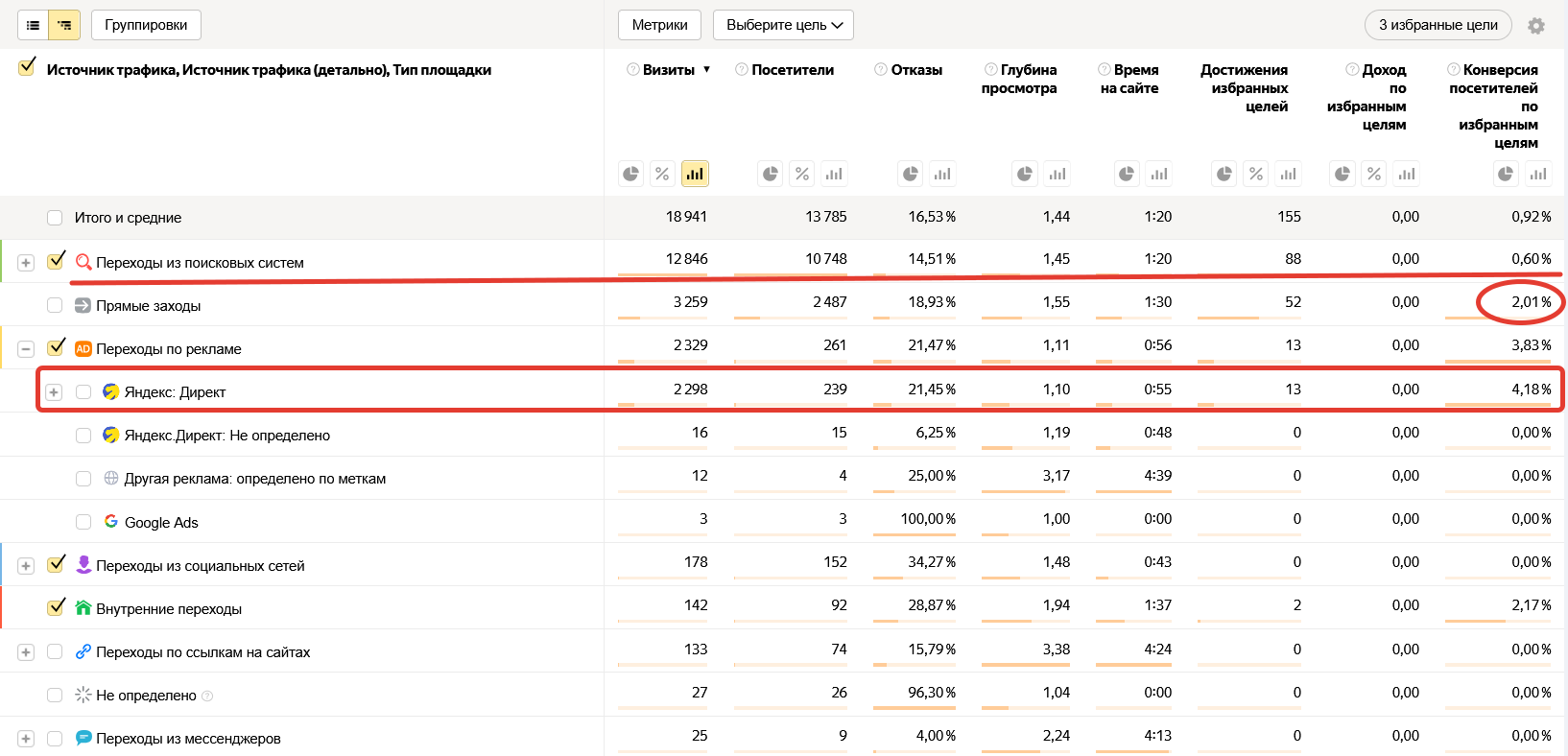
Task: Show bar chart for Посетители column
Action: (834, 174)
